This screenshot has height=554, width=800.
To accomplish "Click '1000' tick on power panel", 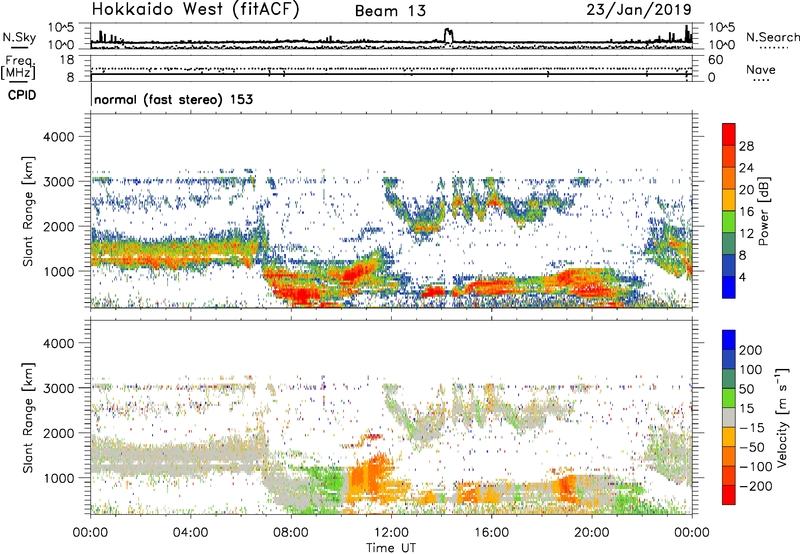I will [x=58, y=271].
